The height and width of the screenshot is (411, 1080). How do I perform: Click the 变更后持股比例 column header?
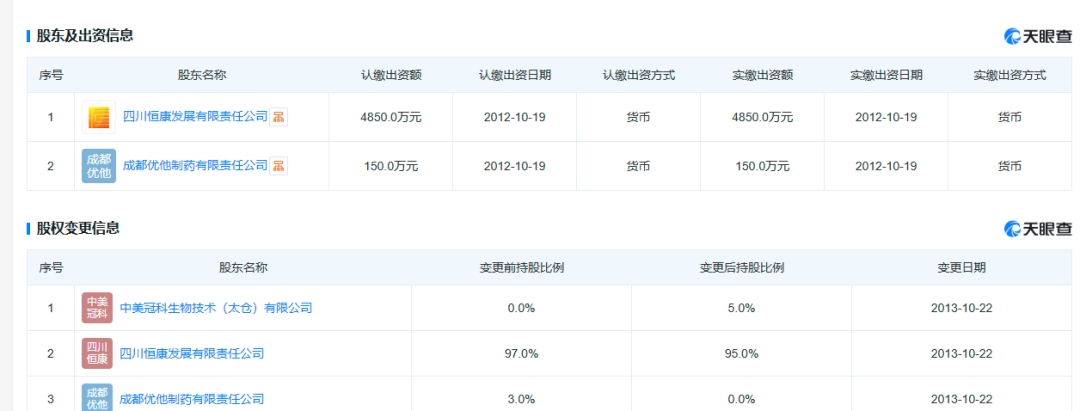(742, 268)
